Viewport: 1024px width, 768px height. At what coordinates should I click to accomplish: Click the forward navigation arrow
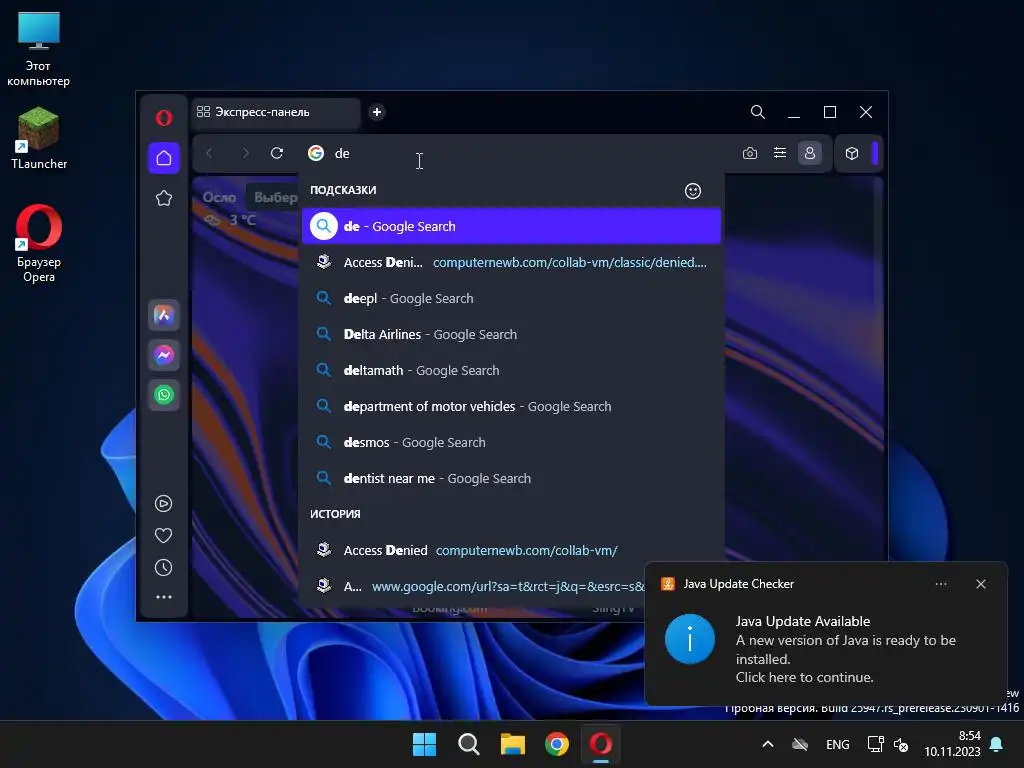(x=246, y=153)
